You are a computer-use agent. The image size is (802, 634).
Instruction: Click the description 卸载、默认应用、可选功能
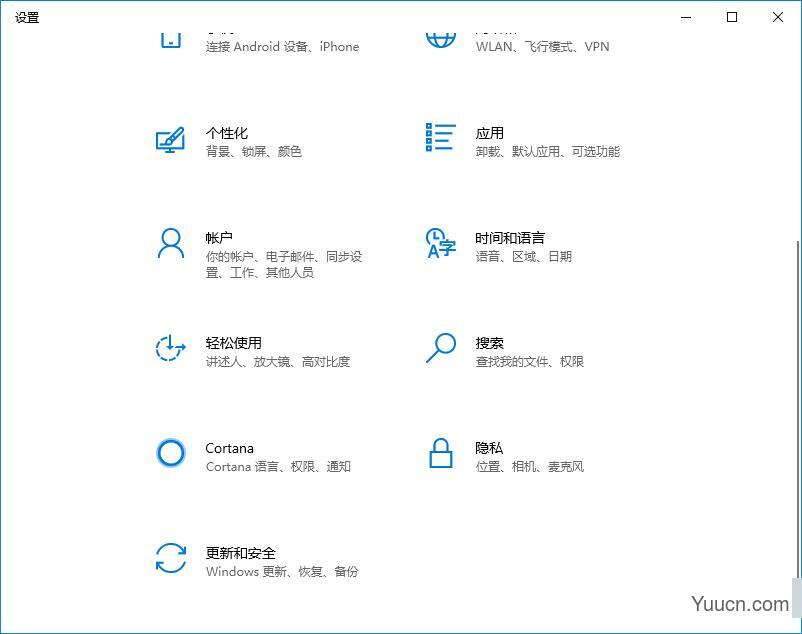coord(548,151)
